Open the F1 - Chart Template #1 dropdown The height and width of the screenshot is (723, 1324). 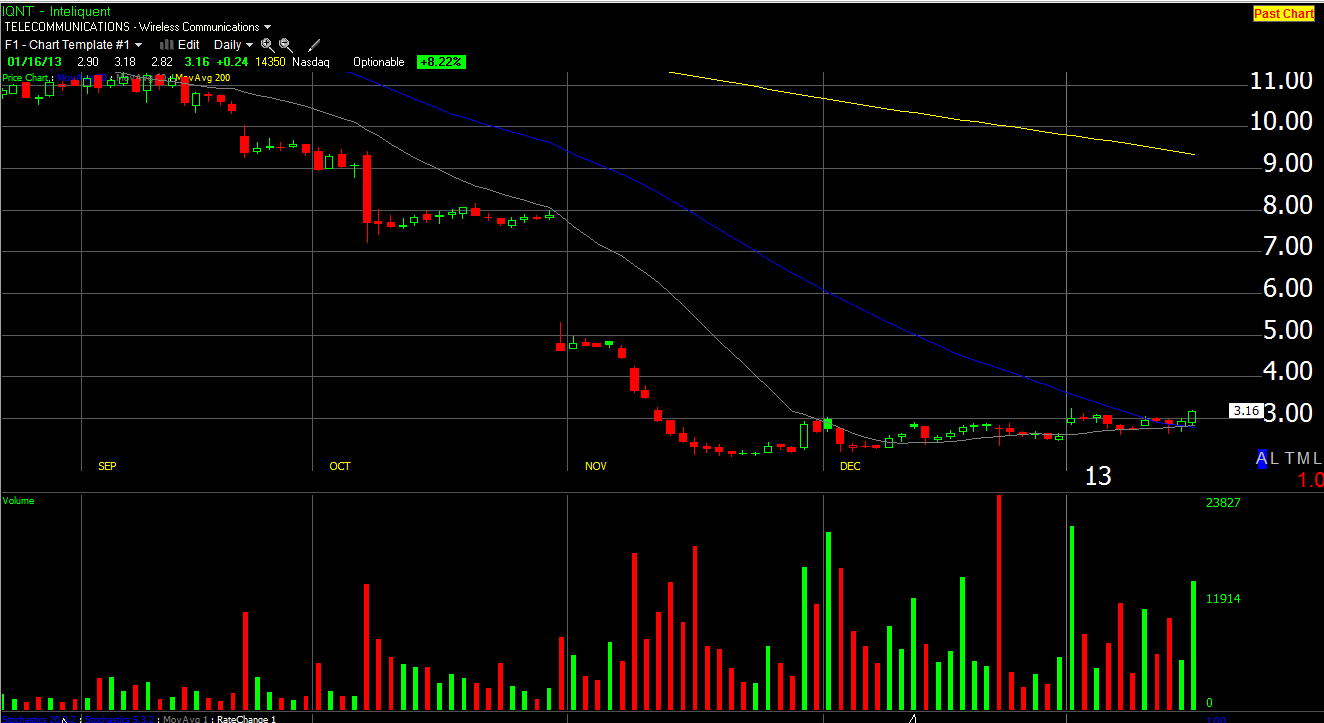click(73, 45)
